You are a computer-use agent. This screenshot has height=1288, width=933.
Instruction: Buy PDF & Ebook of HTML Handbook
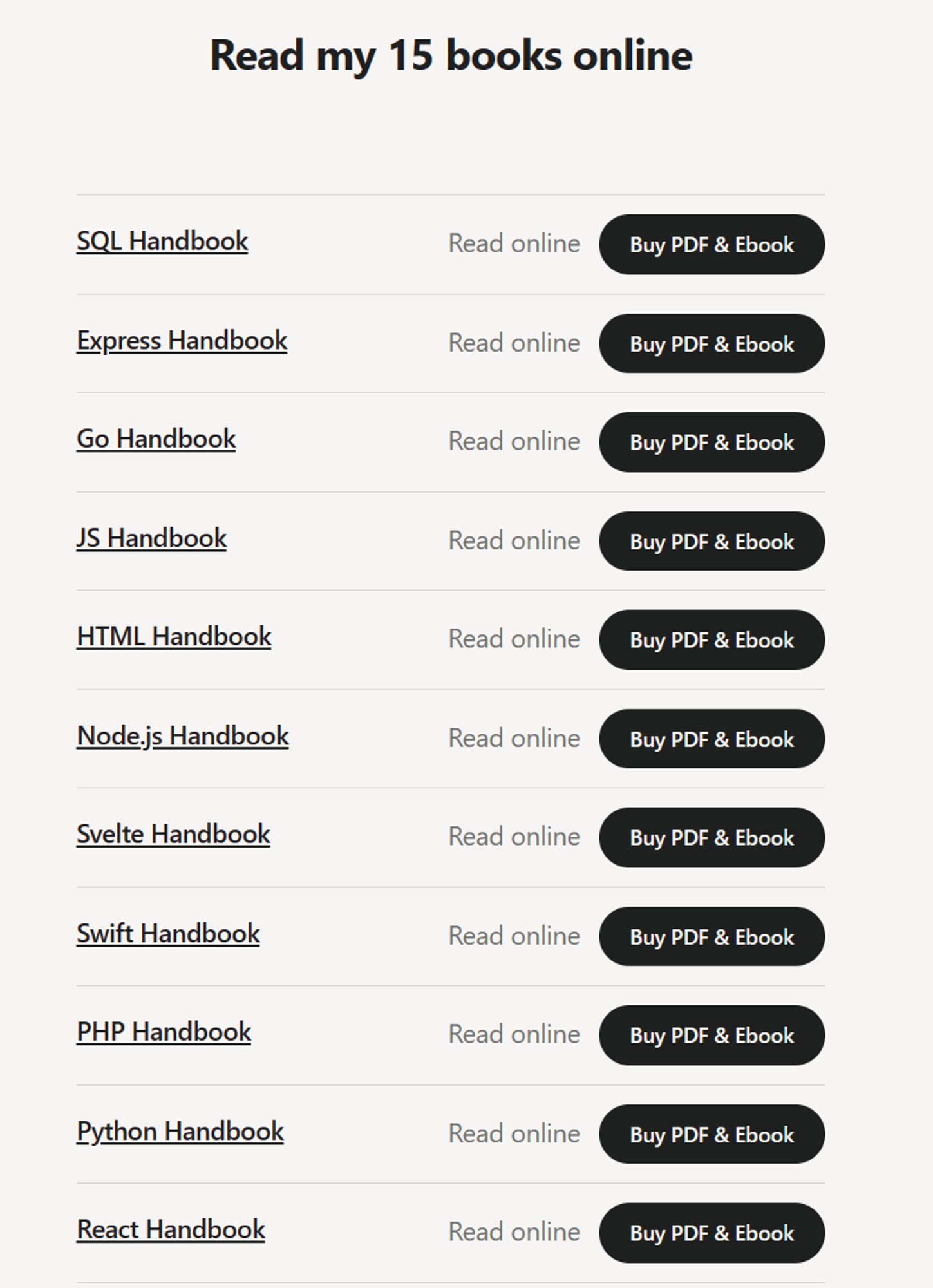(712, 640)
